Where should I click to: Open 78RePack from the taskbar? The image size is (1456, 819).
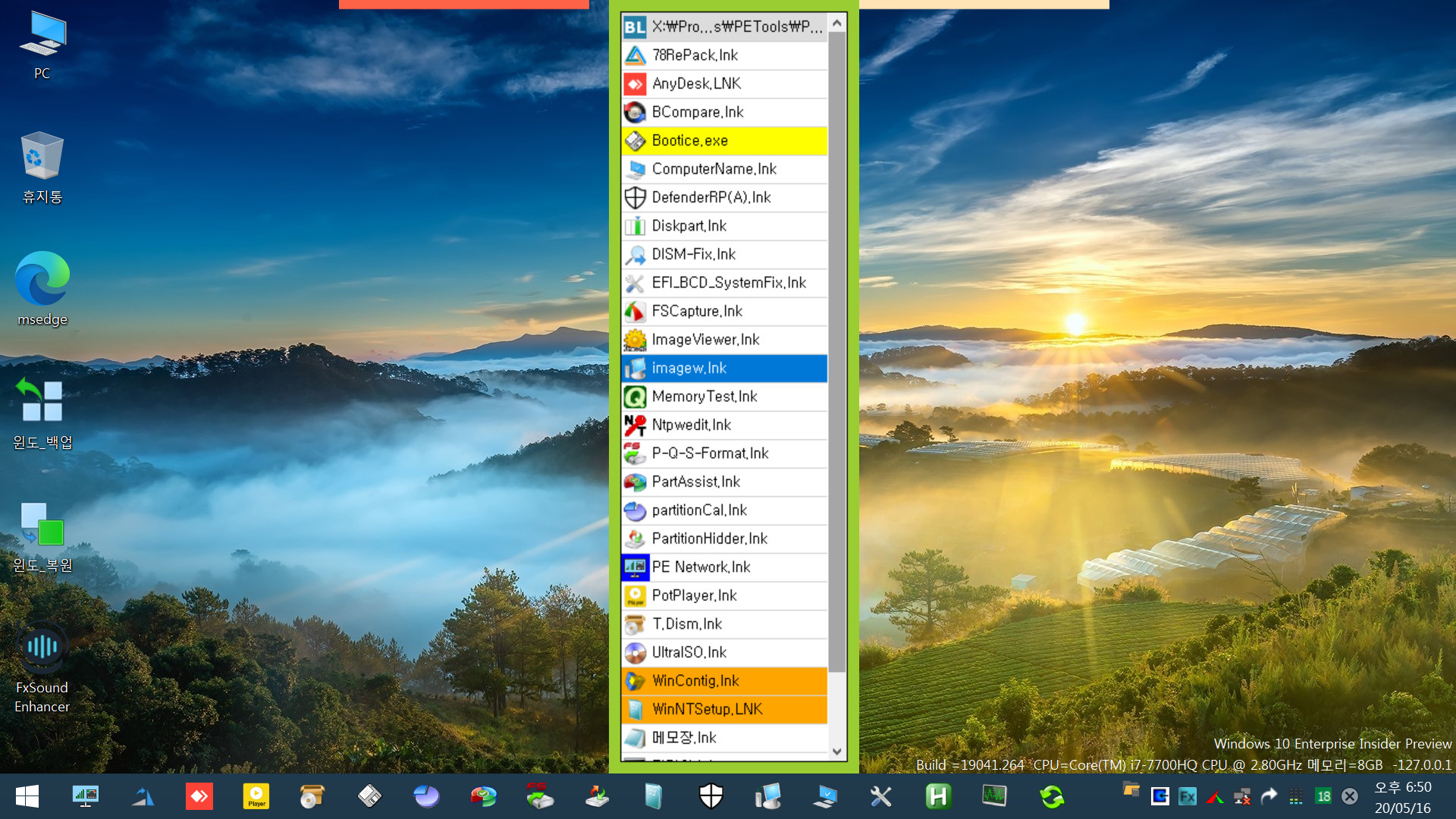[x=143, y=796]
